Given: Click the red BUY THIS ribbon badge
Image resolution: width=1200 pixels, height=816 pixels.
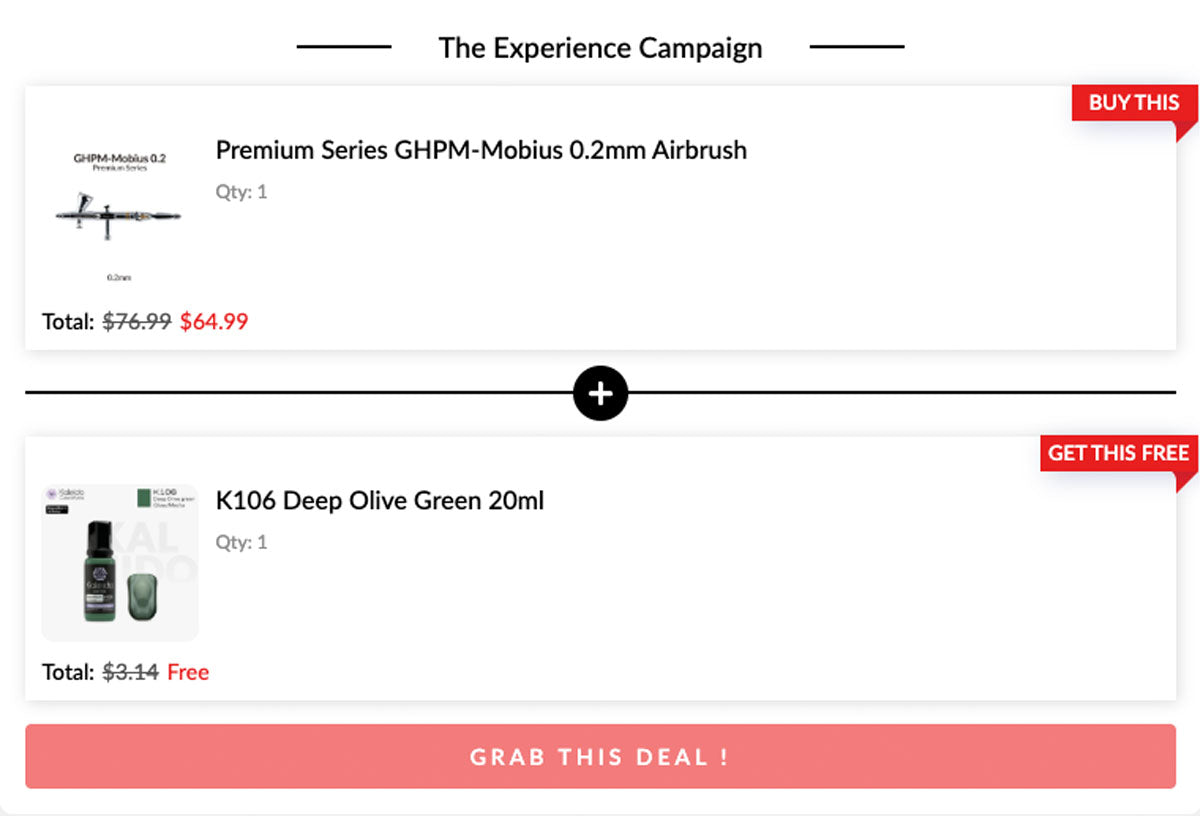Looking at the screenshot, I should coord(1133,103).
